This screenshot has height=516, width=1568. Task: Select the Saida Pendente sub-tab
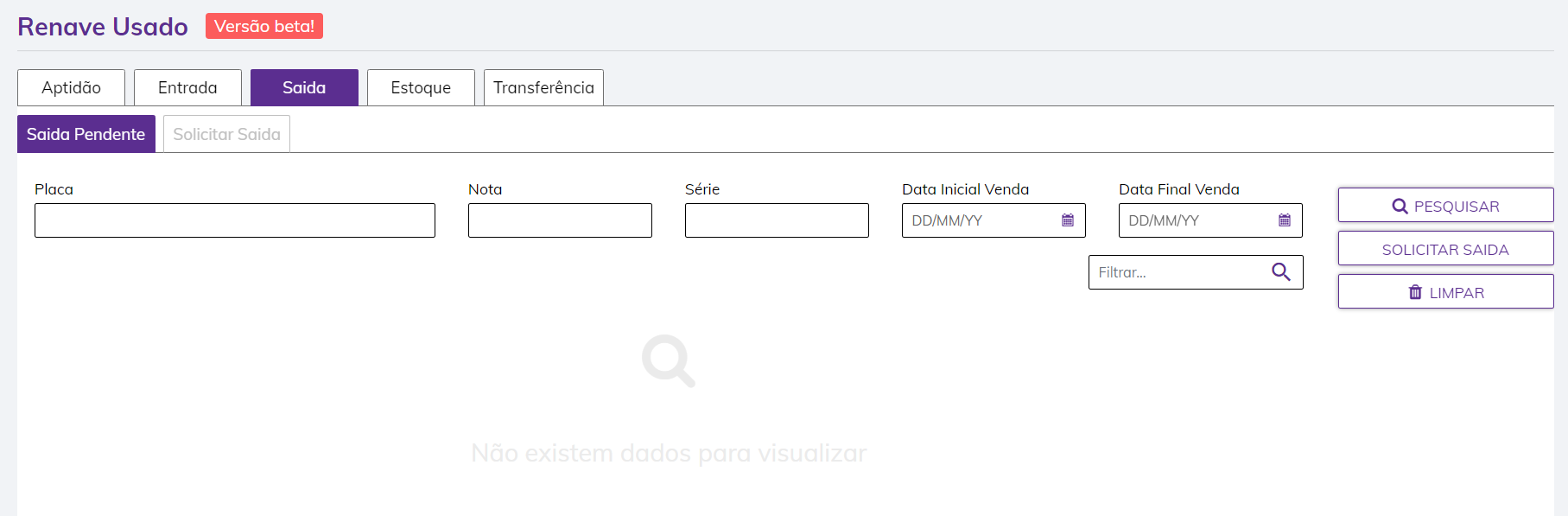[x=86, y=134]
